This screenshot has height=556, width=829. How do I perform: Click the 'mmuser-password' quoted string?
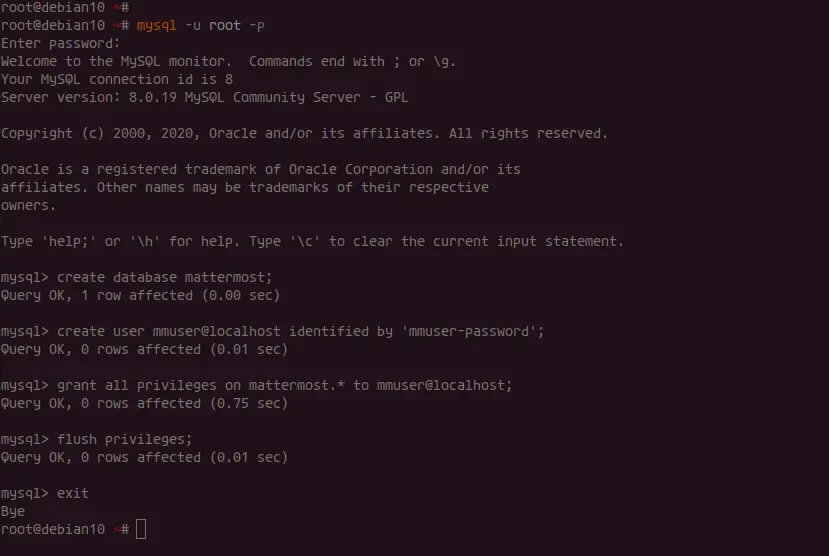pos(468,331)
